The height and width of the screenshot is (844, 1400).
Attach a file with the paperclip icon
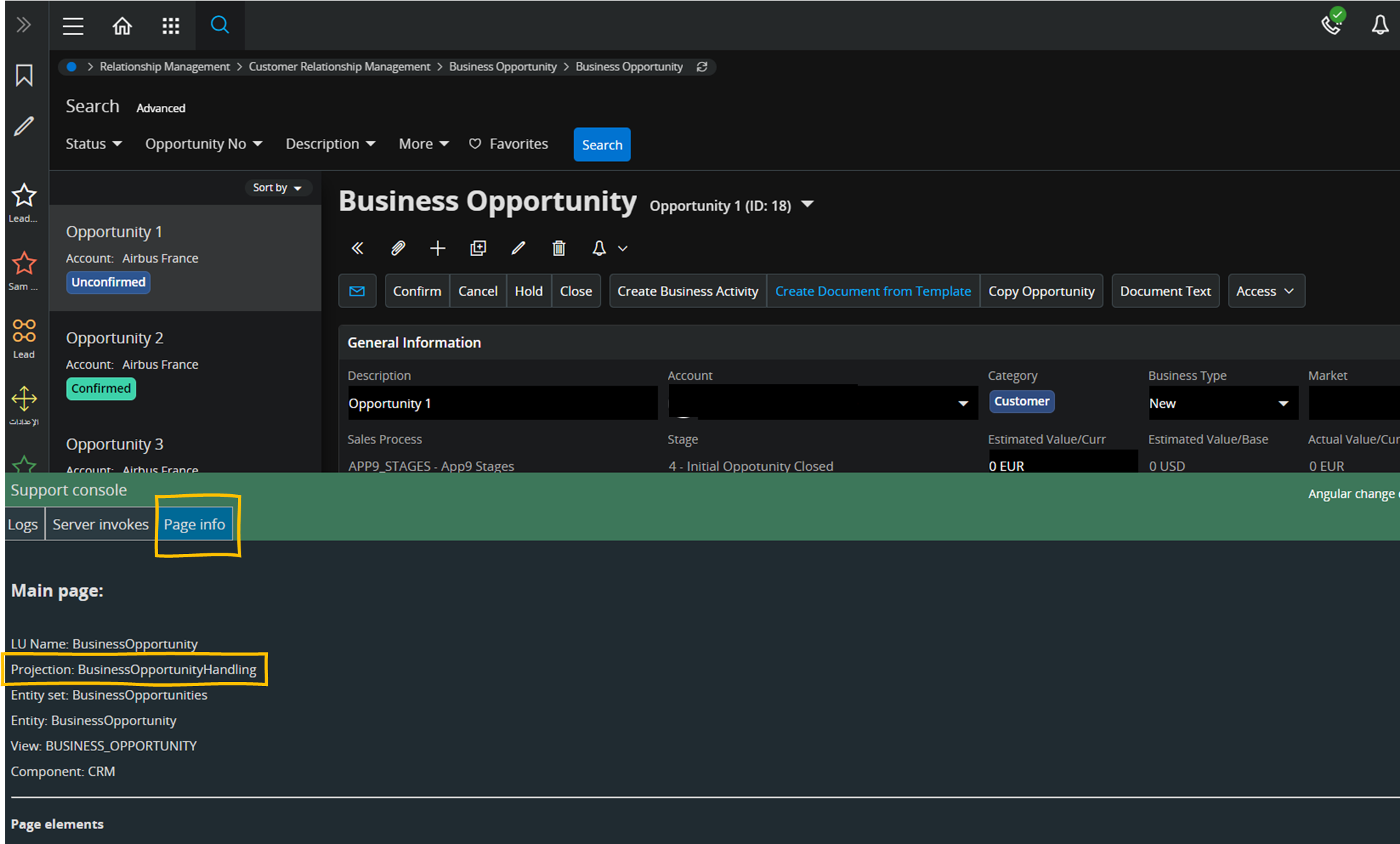pos(397,248)
